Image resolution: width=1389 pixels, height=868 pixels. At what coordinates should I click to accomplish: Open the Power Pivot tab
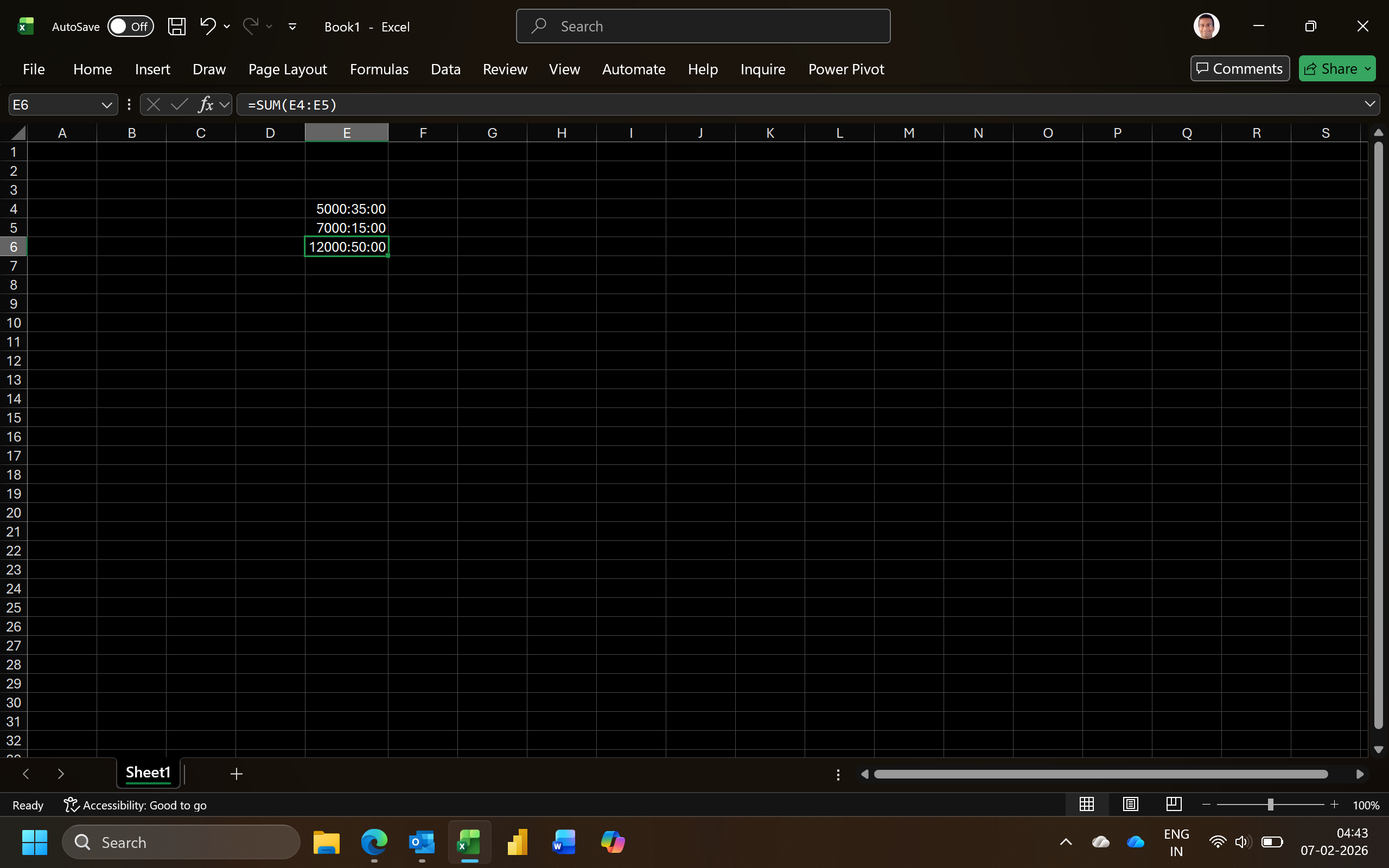845,69
